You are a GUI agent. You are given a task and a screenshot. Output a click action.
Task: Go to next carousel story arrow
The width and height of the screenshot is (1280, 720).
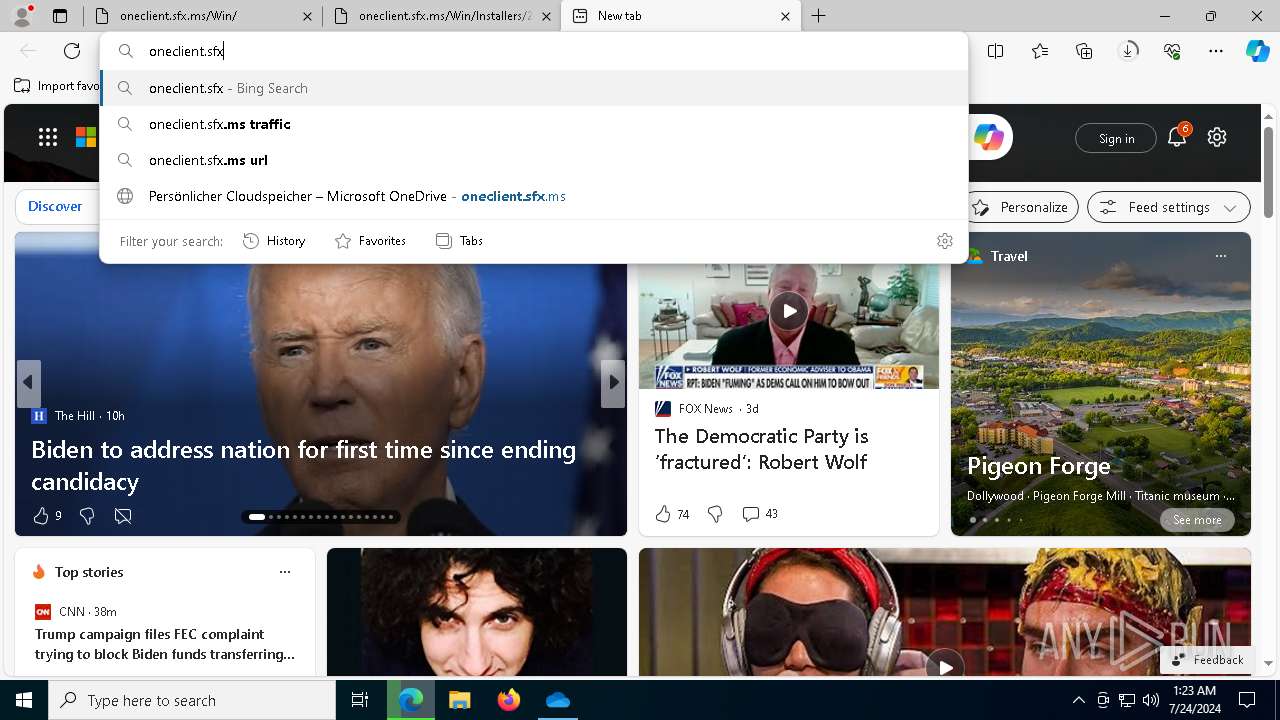(x=613, y=382)
